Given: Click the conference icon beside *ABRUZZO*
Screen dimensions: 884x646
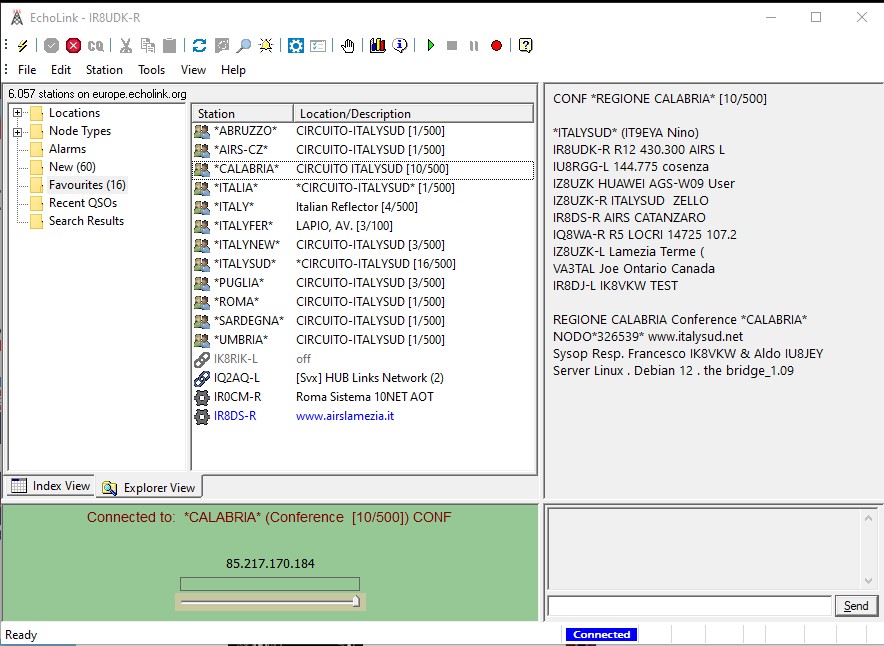Looking at the screenshot, I should coord(202,131).
